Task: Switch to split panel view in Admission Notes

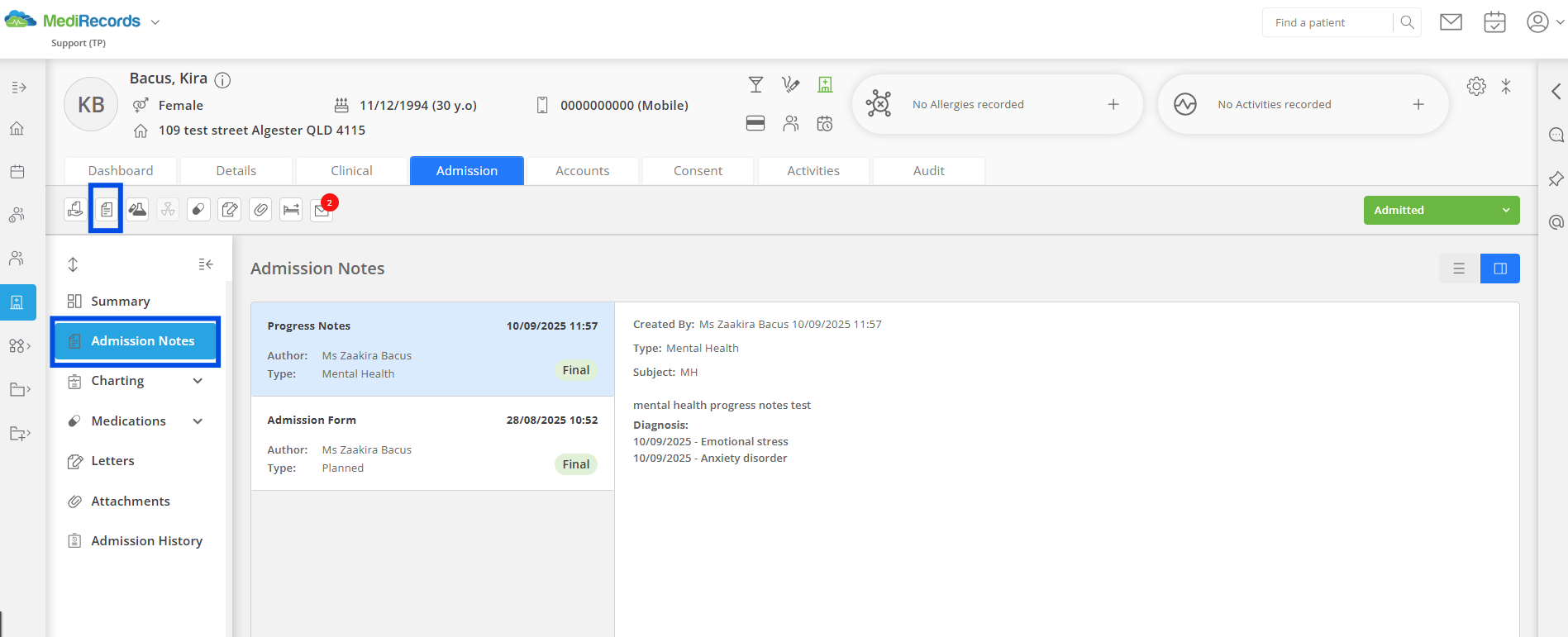Action: pos(1500,269)
